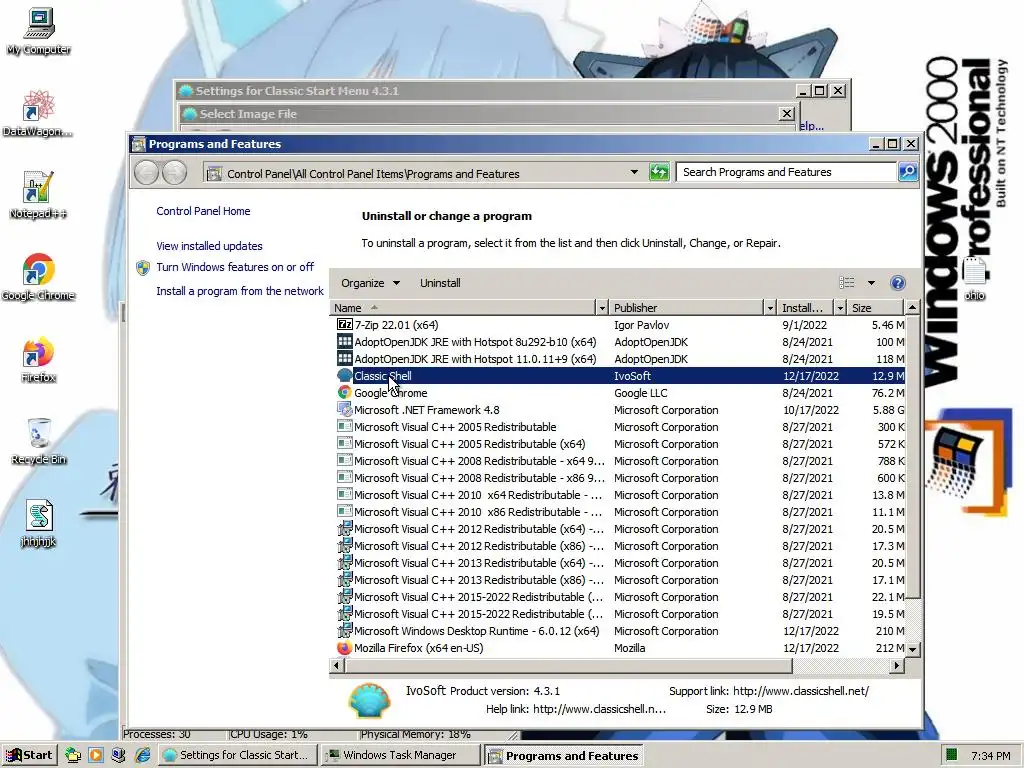Click Turn Windows features on or off

[235, 267]
